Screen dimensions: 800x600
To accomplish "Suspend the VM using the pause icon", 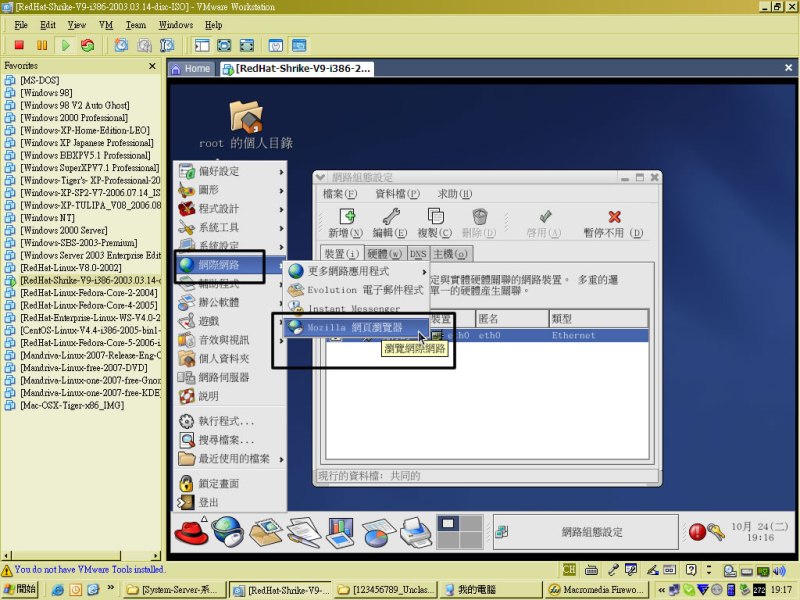I will 42,45.
